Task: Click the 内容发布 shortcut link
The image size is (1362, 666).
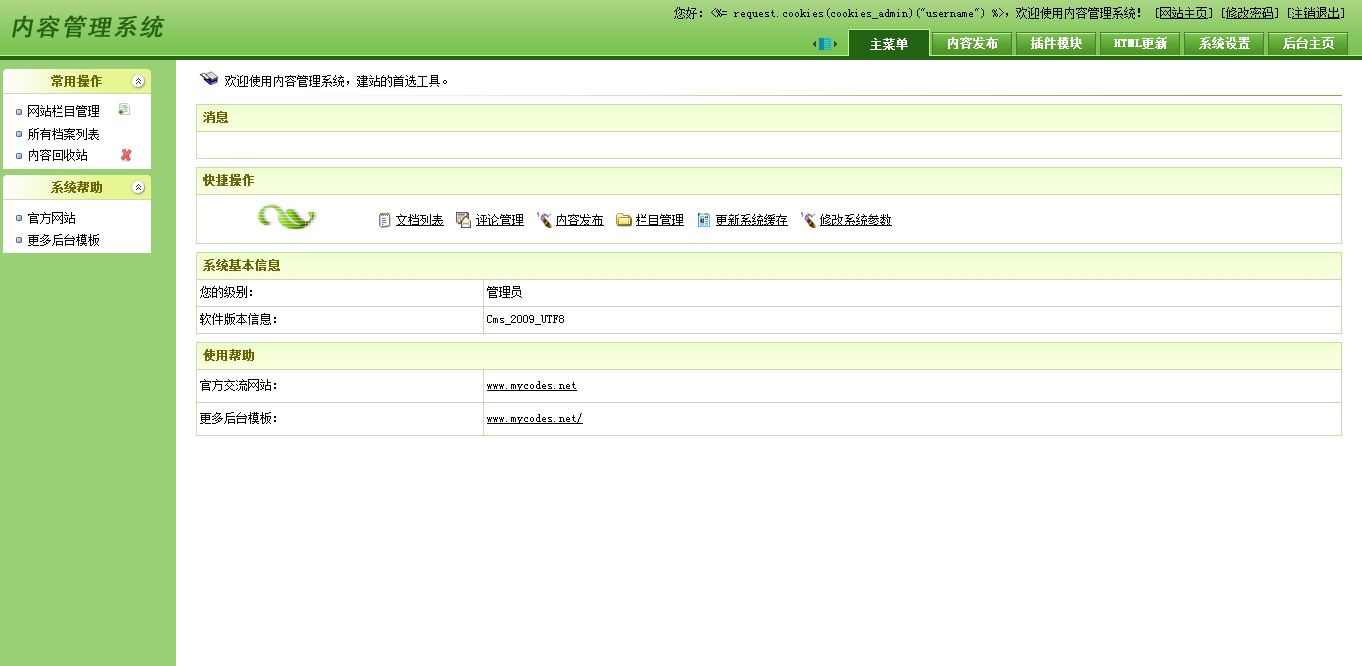Action: [580, 220]
